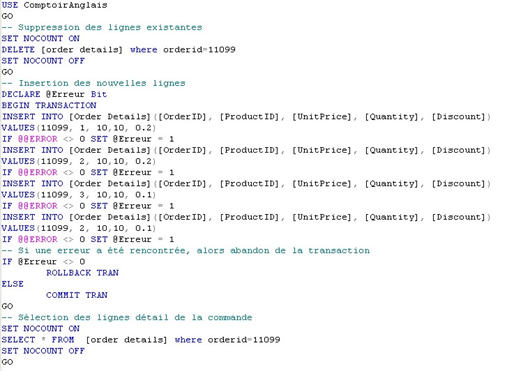The width and height of the screenshot is (507, 371).
Task: Click the USE ComptoirAnglais line
Action: pos(54,5)
